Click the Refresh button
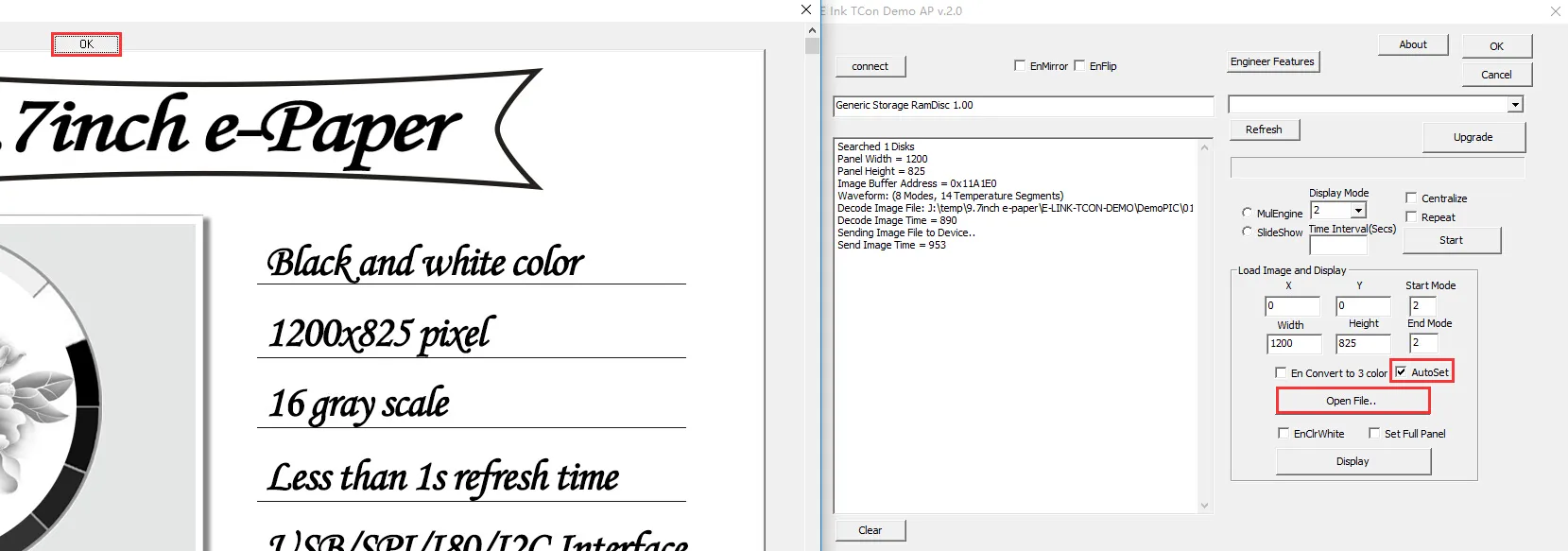 point(1265,129)
